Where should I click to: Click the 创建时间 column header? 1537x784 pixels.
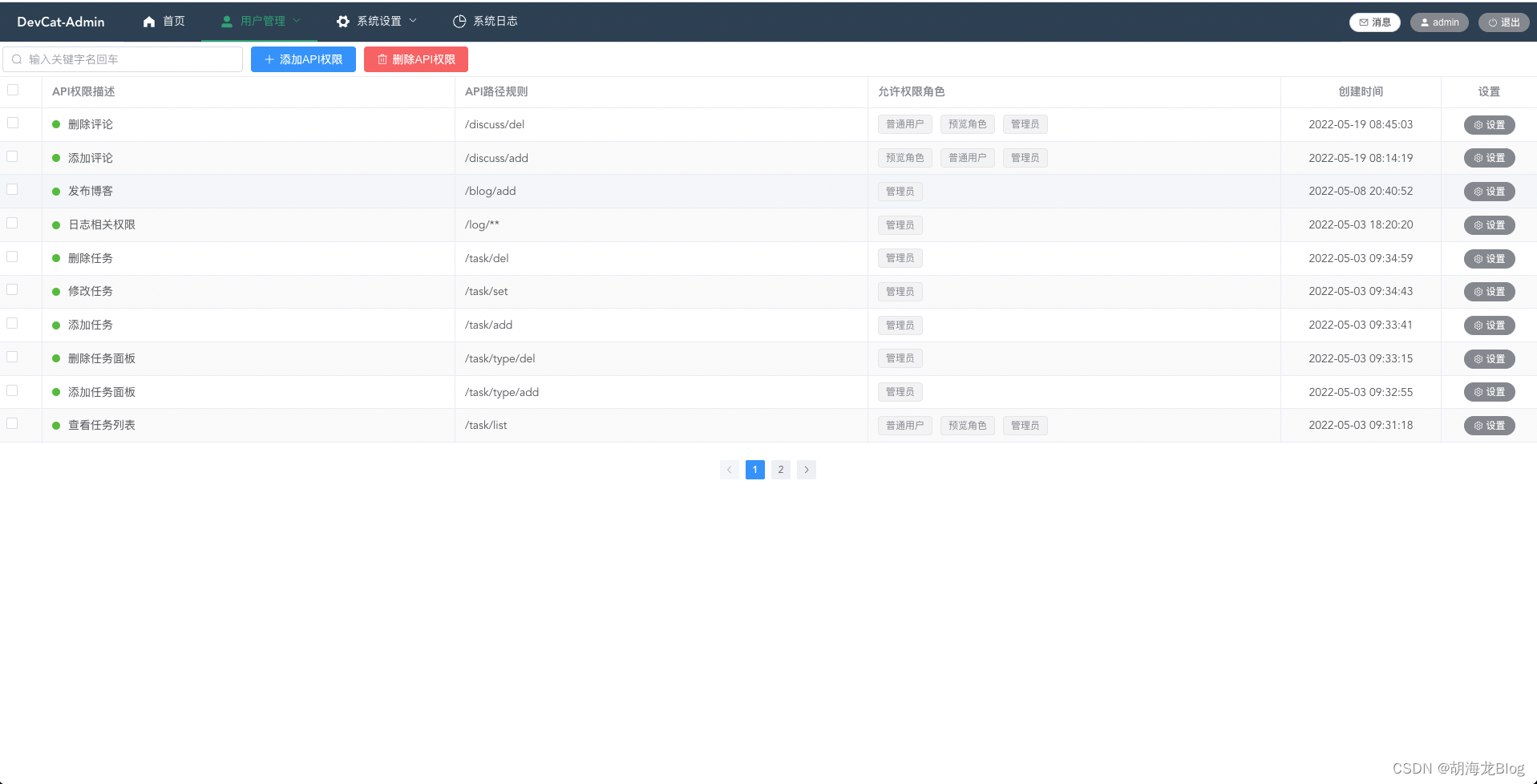[x=1361, y=92]
